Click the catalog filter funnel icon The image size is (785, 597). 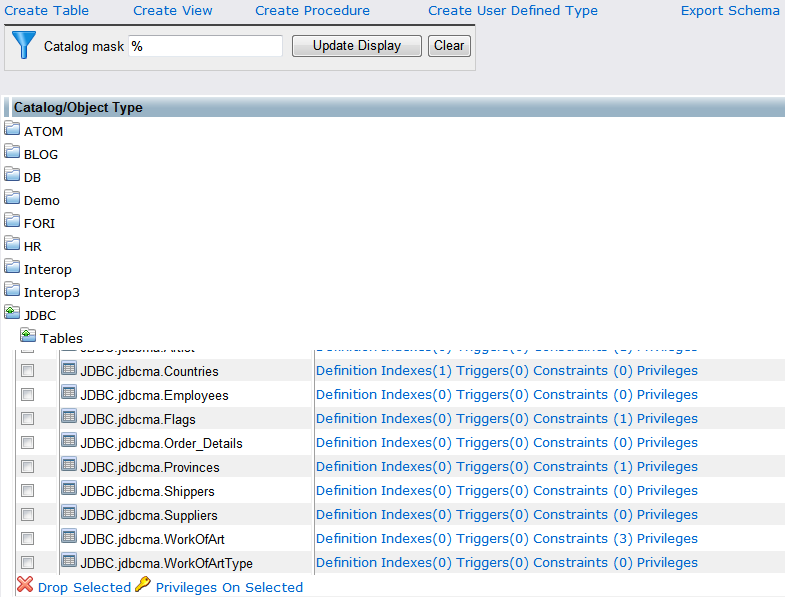pyautogui.click(x=23, y=46)
